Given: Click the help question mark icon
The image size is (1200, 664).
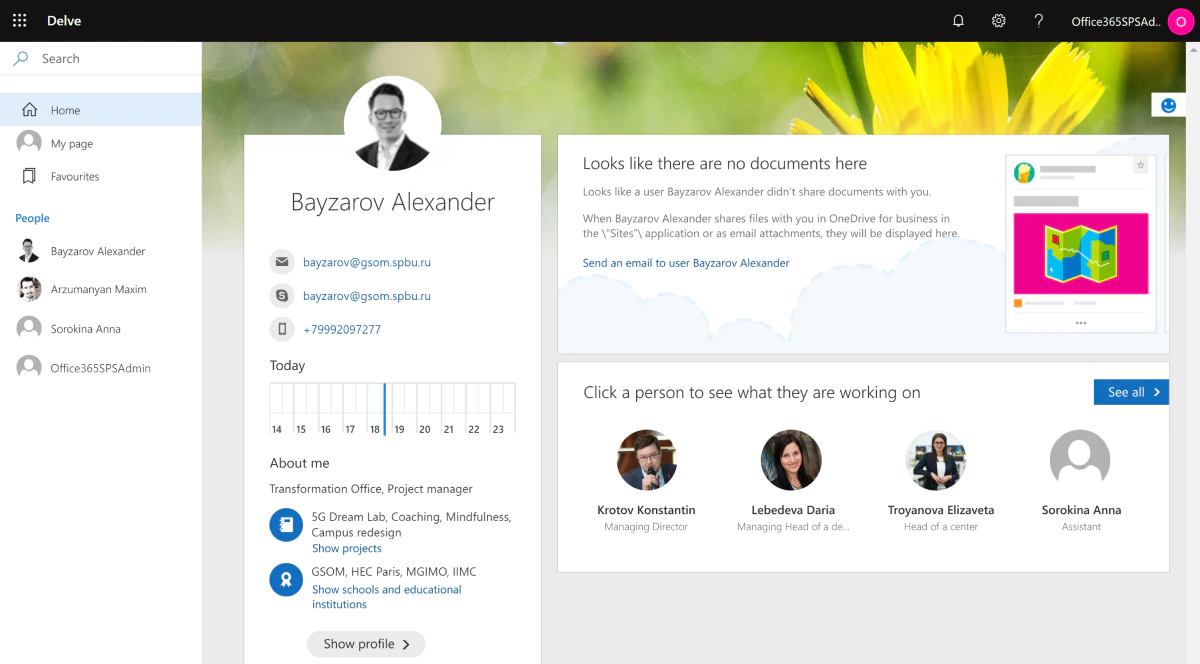Looking at the screenshot, I should [x=1038, y=21].
